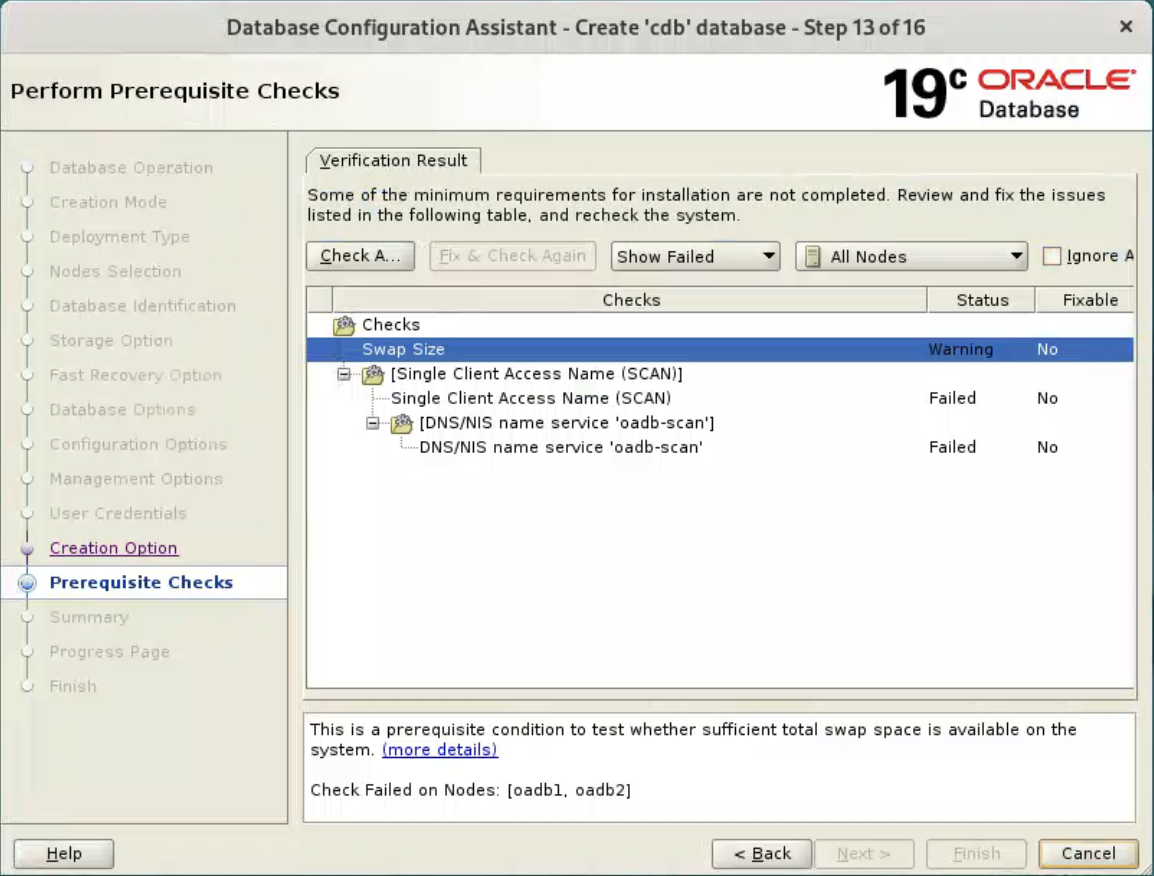Image resolution: width=1154 pixels, height=876 pixels.
Task: Click the Status column header
Action: click(982, 300)
